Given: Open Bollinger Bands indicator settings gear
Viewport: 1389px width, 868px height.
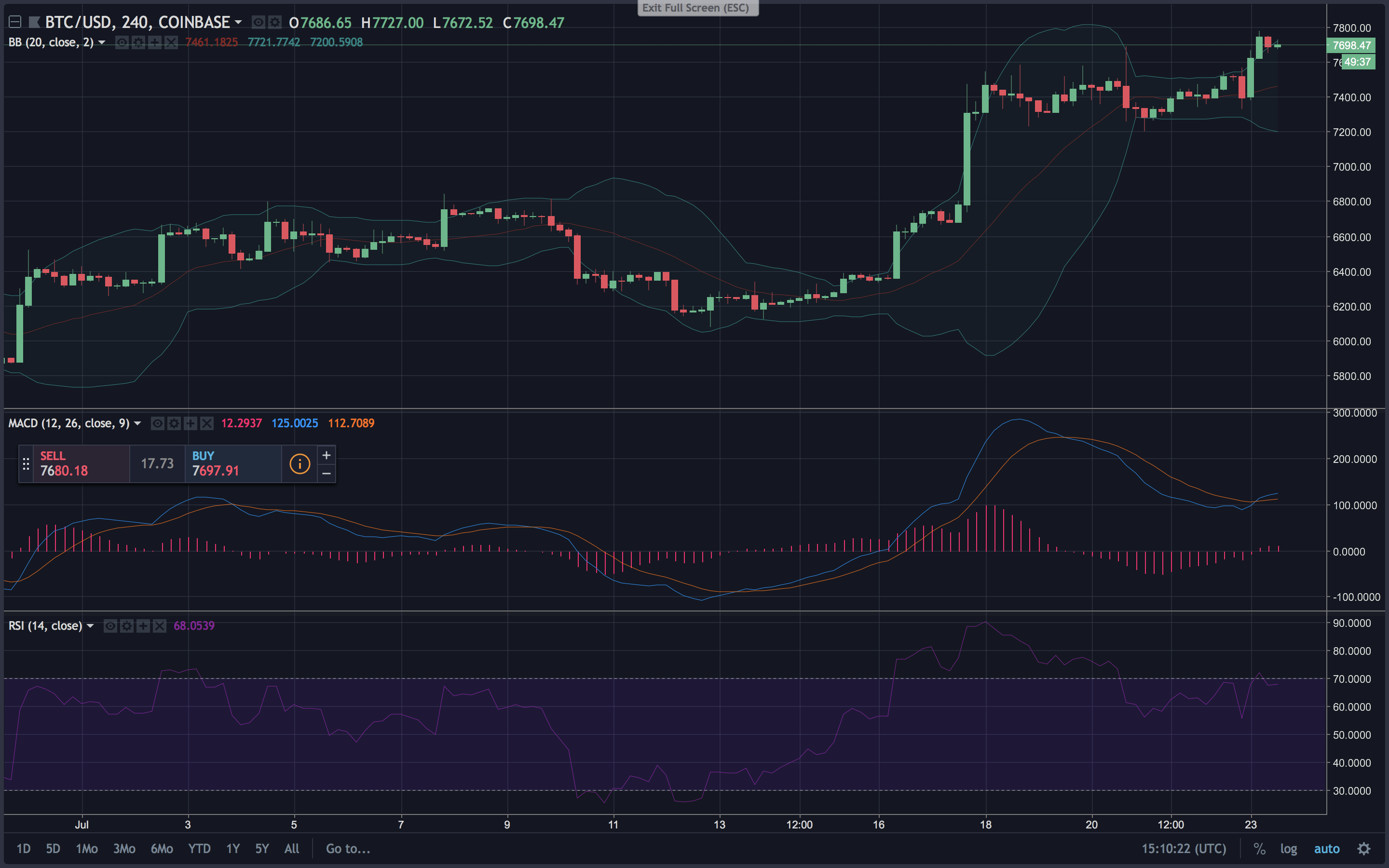Looking at the screenshot, I should (138, 42).
